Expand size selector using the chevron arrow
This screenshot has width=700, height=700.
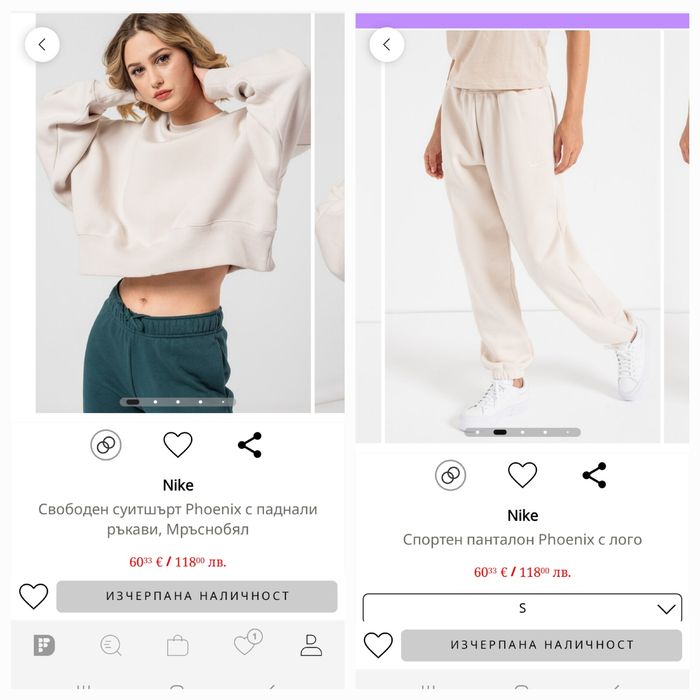point(666,609)
